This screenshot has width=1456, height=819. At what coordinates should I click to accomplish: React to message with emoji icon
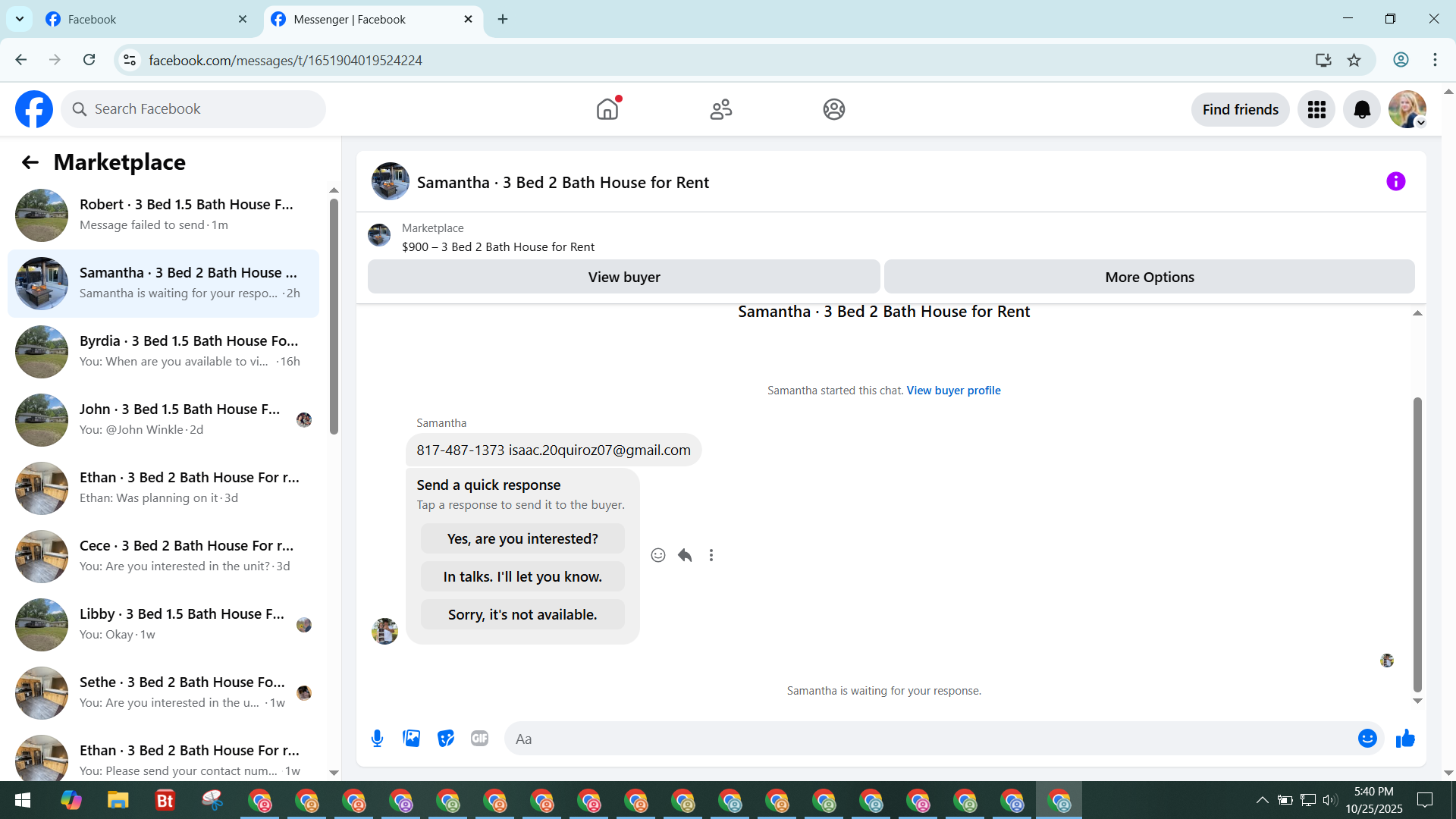click(658, 555)
